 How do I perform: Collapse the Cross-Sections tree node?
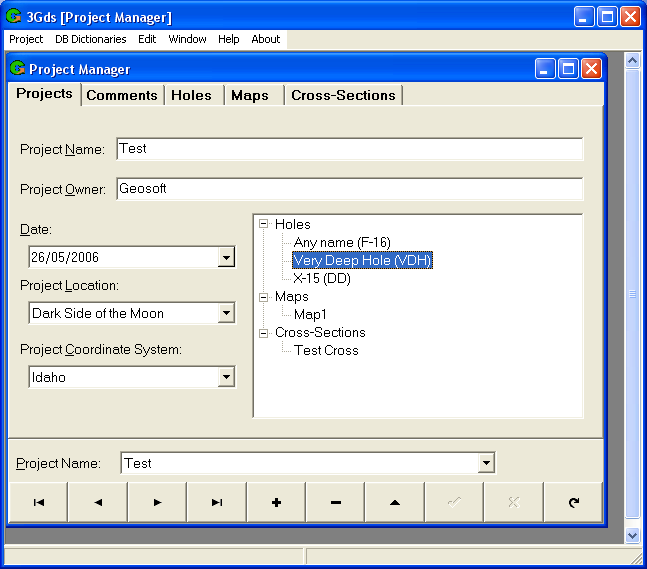coord(263,333)
